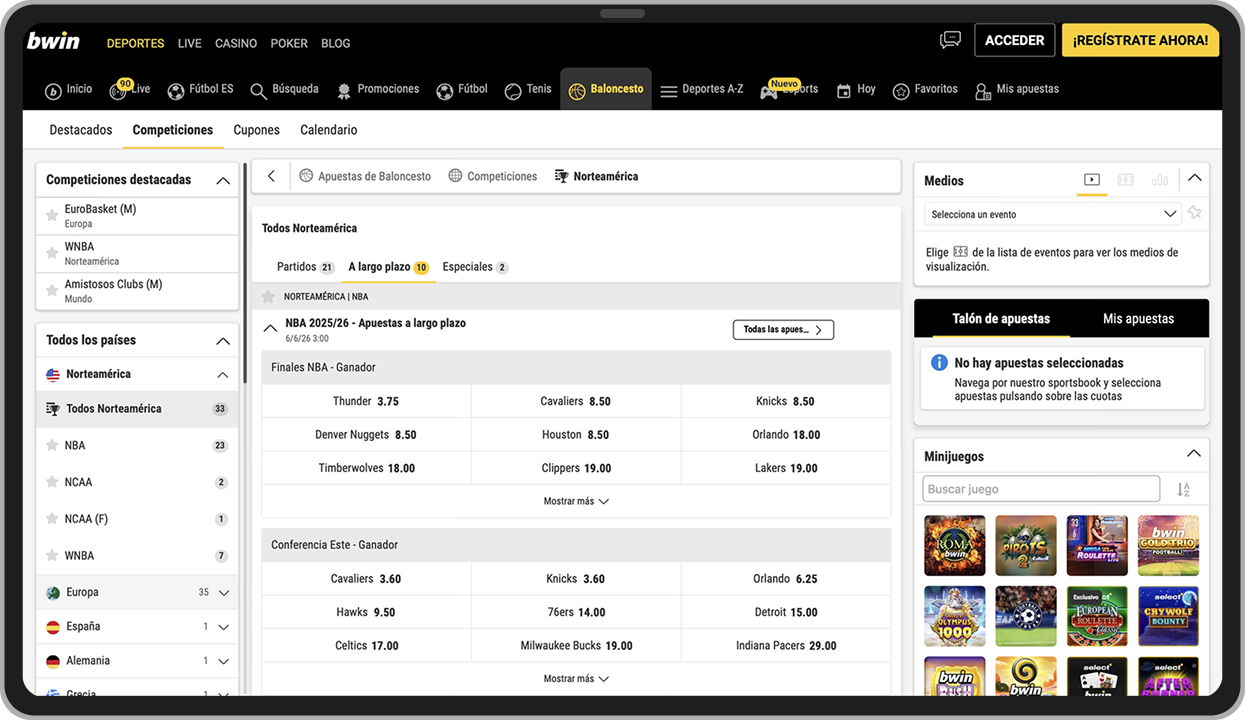The width and height of the screenshot is (1245, 720).
Task: Open Deportes A-Z list
Action: 702,89
